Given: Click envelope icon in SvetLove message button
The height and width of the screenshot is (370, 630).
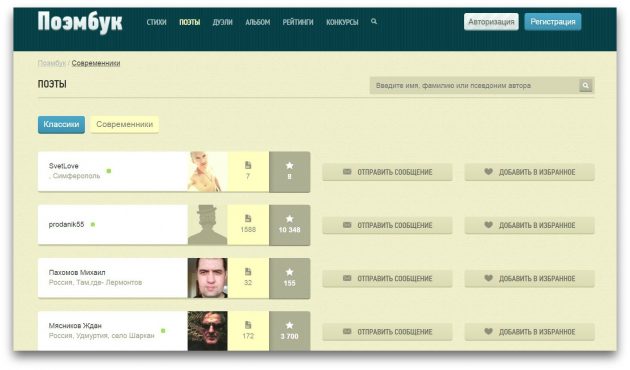Looking at the screenshot, I should [347, 172].
